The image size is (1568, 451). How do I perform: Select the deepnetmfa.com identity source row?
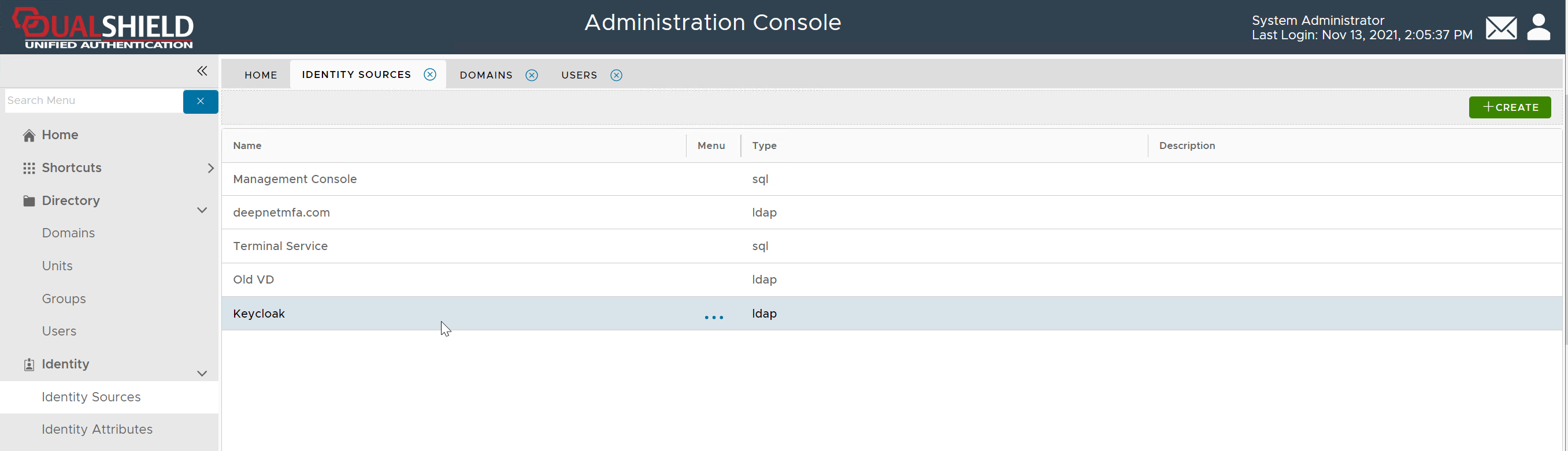(281, 213)
